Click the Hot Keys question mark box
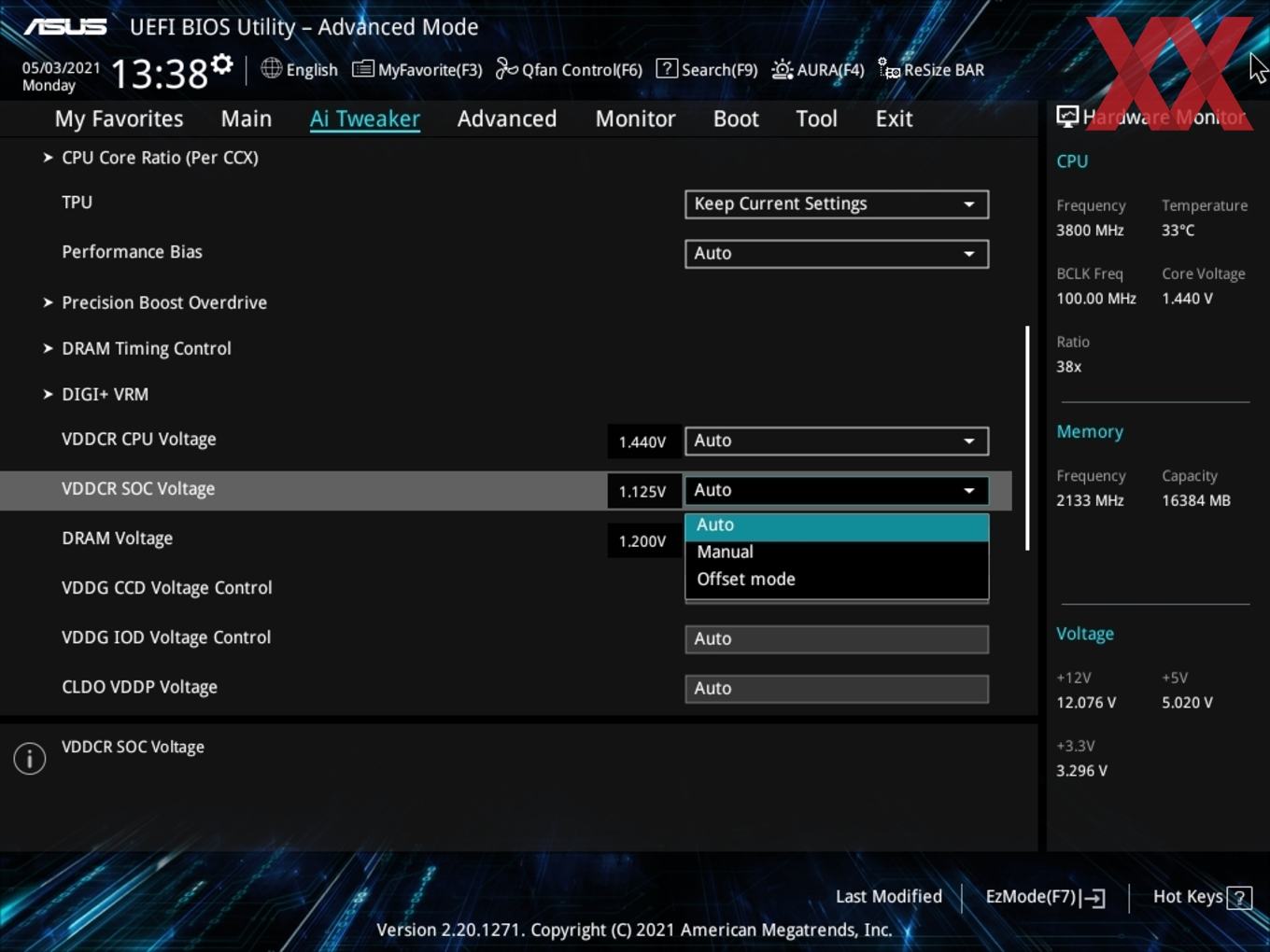This screenshot has height=952, width=1270. (x=1239, y=898)
